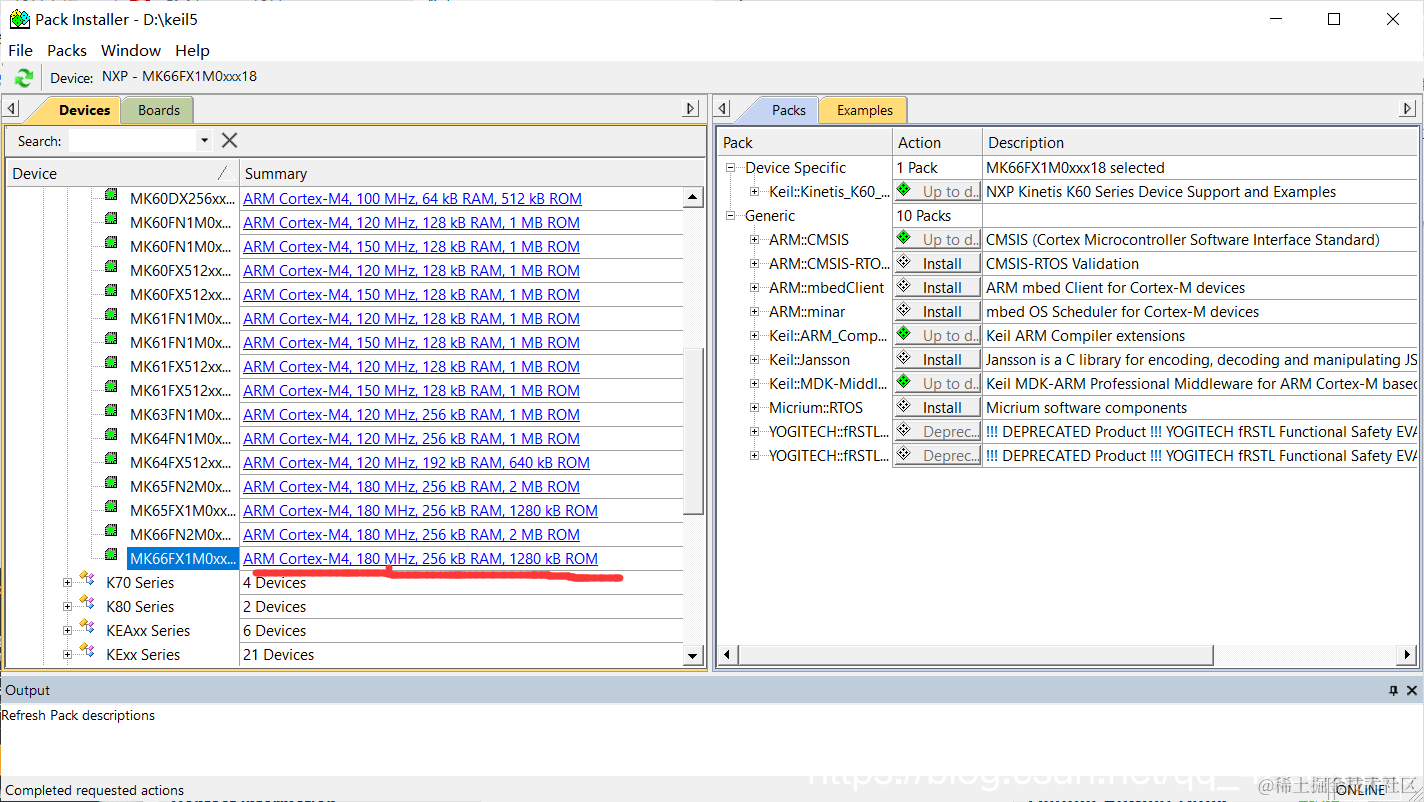
Task: Expand the KExx Series node
Action: tap(67, 654)
